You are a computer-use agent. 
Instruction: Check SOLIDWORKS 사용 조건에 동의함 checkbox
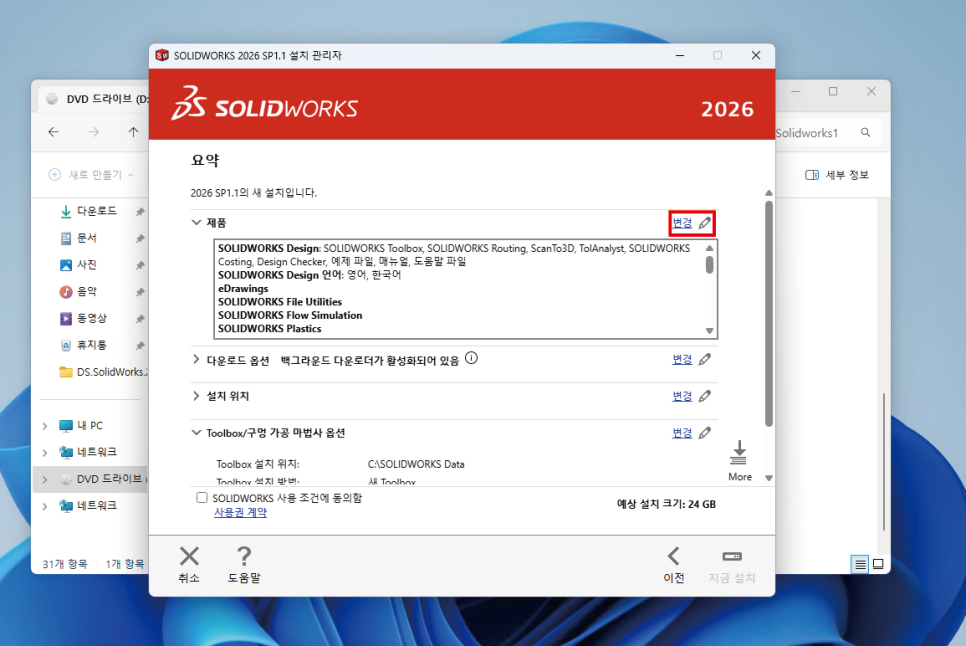tap(201, 498)
